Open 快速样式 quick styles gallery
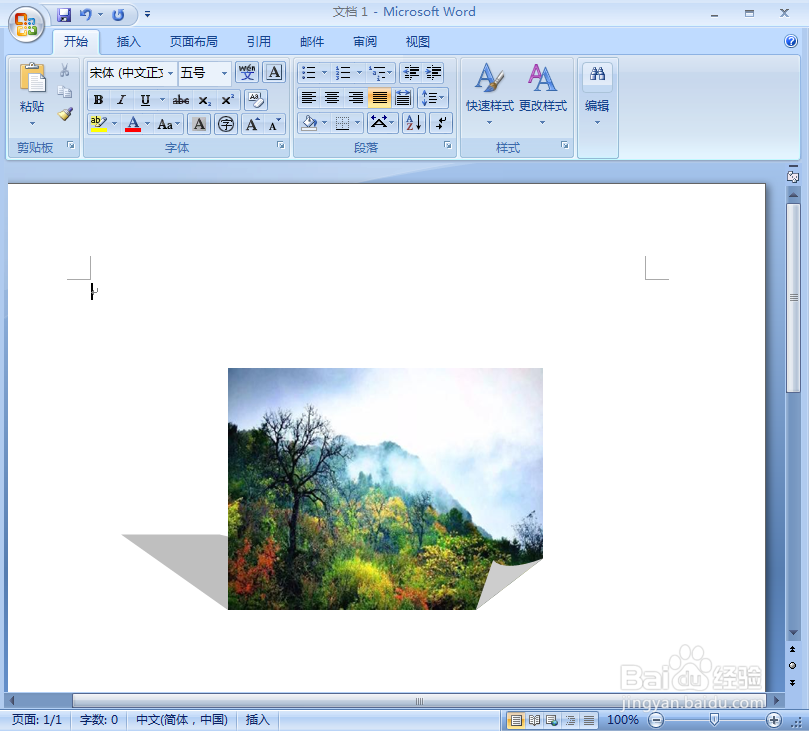 click(490, 94)
